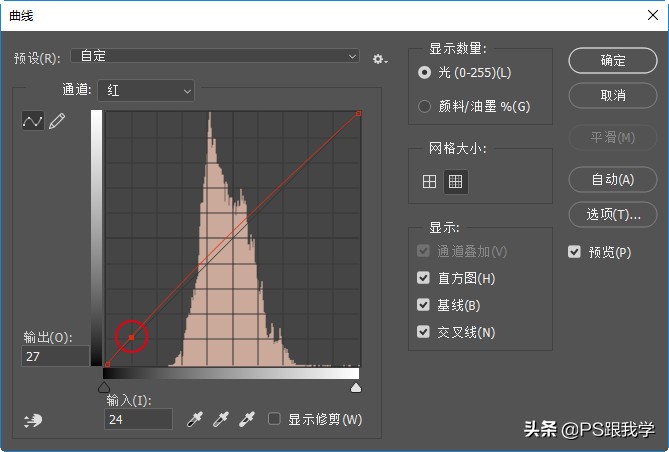Select the curve point editing tool
The image size is (669, 452).
[x=33, y=121]
